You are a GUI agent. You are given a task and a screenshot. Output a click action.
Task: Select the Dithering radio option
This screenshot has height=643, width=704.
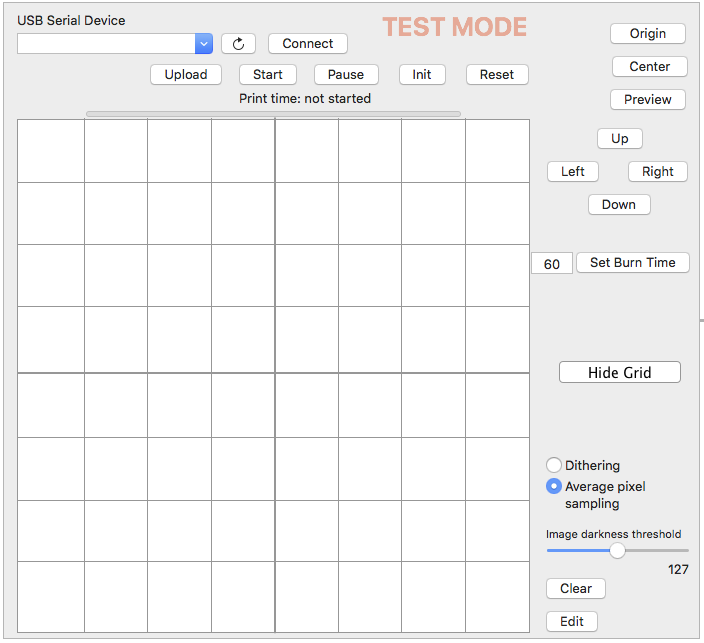[554, 465]
